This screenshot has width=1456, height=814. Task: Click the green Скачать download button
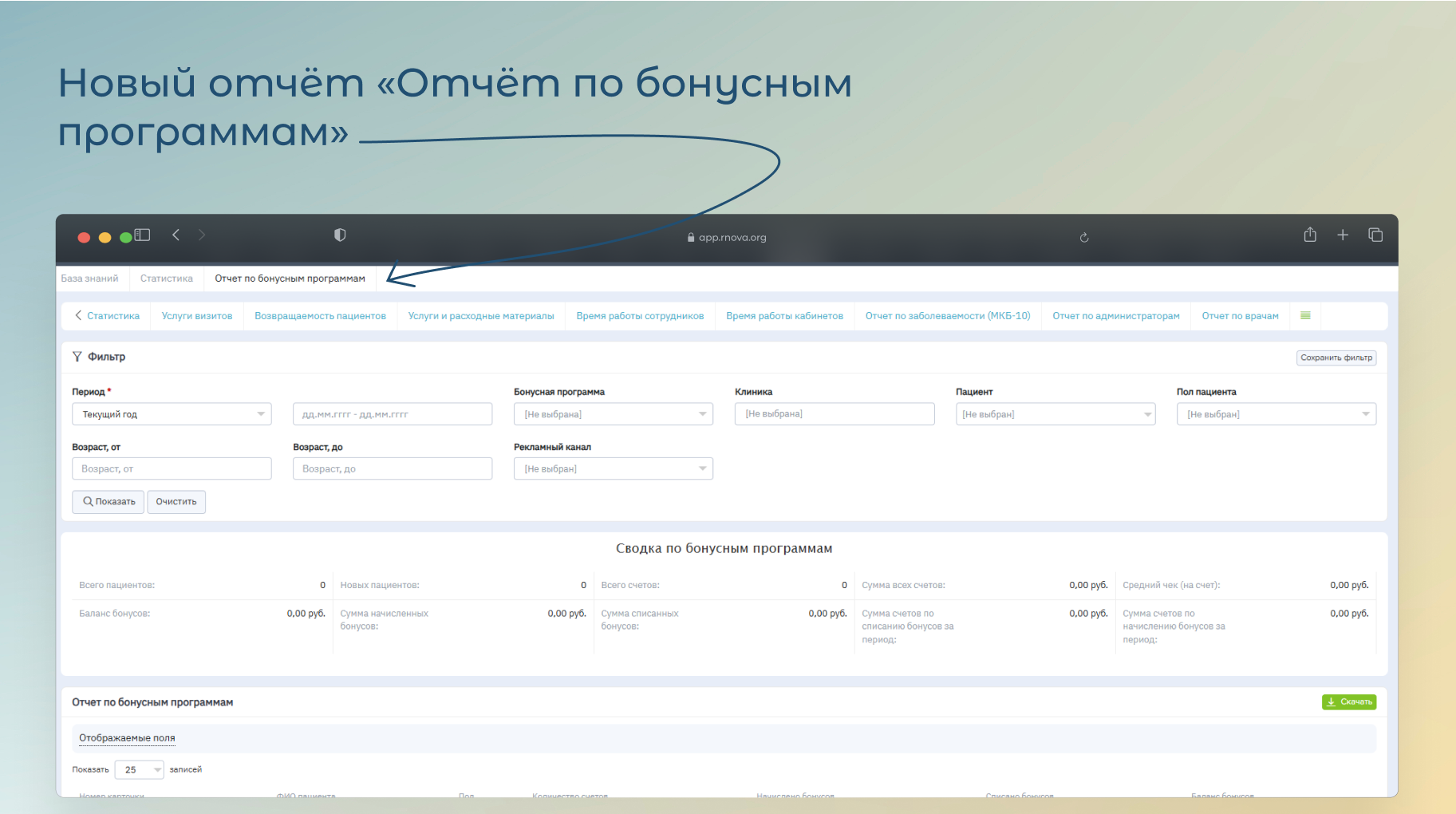coord(1348,701)
